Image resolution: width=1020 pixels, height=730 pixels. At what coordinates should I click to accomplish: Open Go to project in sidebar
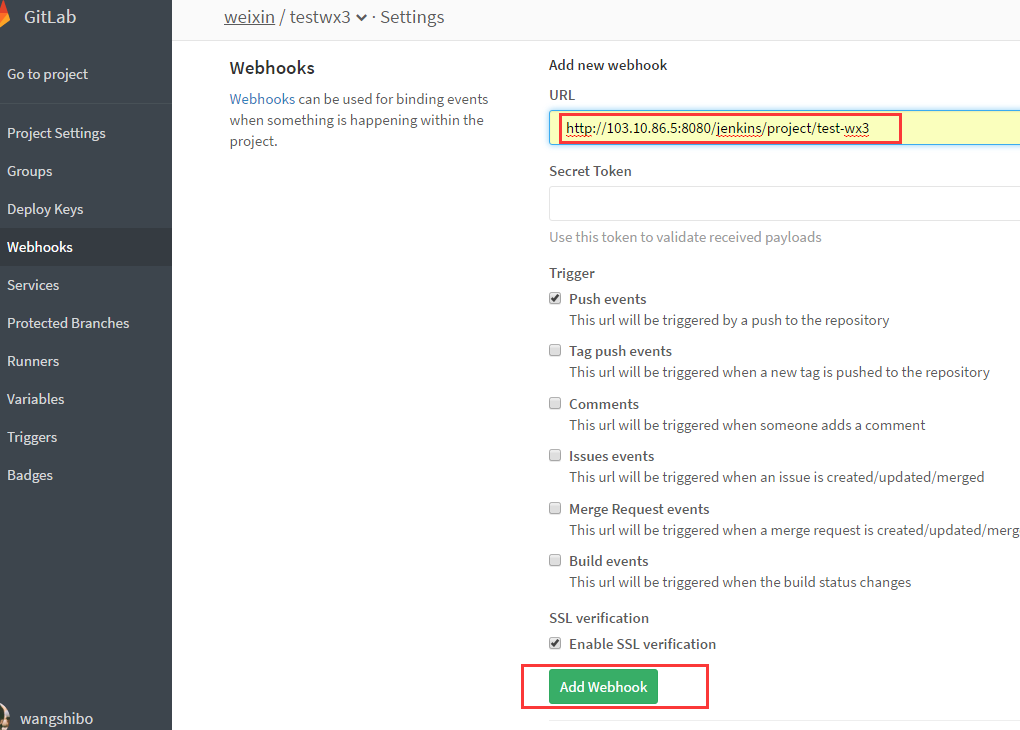tap(47, 74)
